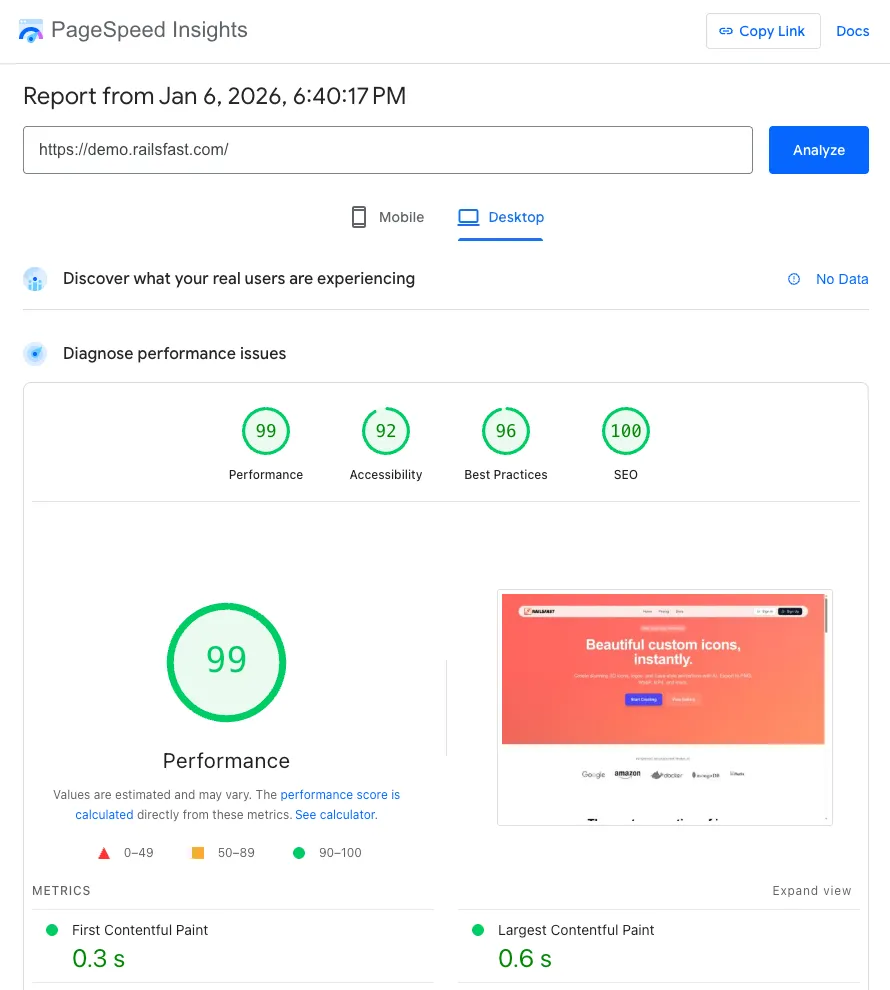890x990 pixels.
Task: Click Expand view above the metrics
Action: click(811, 890)
